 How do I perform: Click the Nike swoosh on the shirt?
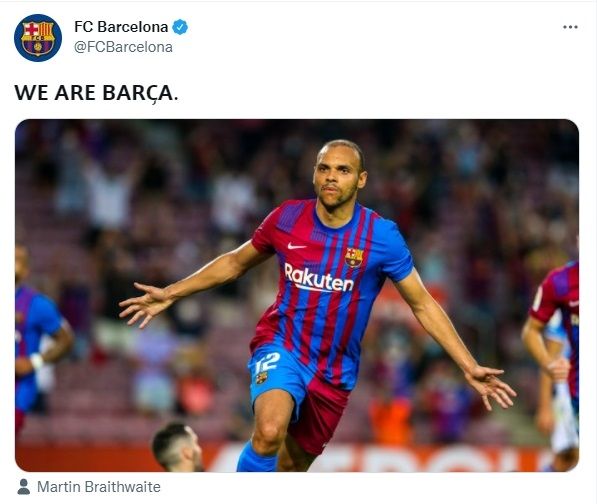click(297, 246)
